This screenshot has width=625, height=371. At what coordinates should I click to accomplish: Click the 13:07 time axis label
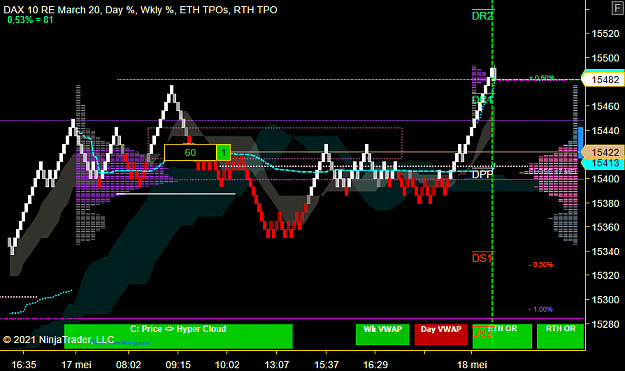277,365
